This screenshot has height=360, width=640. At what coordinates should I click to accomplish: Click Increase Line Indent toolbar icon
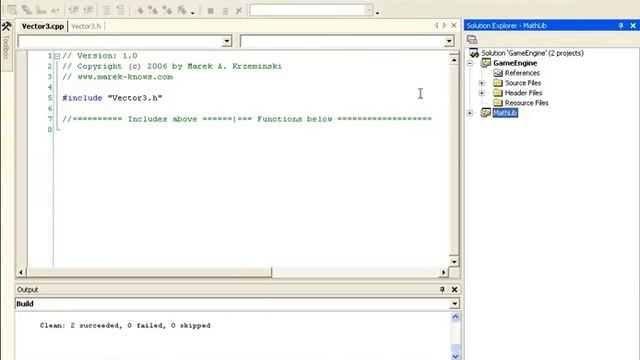(88, 10)
